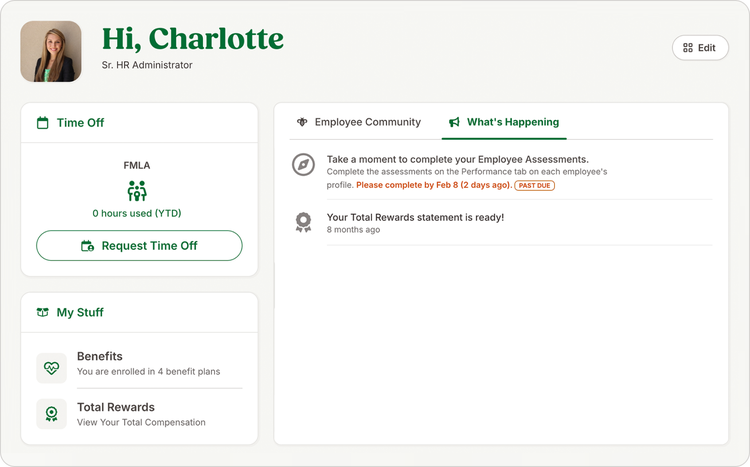Click the compass icon beside Employee Assessments
Viewport: 750px width, 467px height.
[303, 165]
